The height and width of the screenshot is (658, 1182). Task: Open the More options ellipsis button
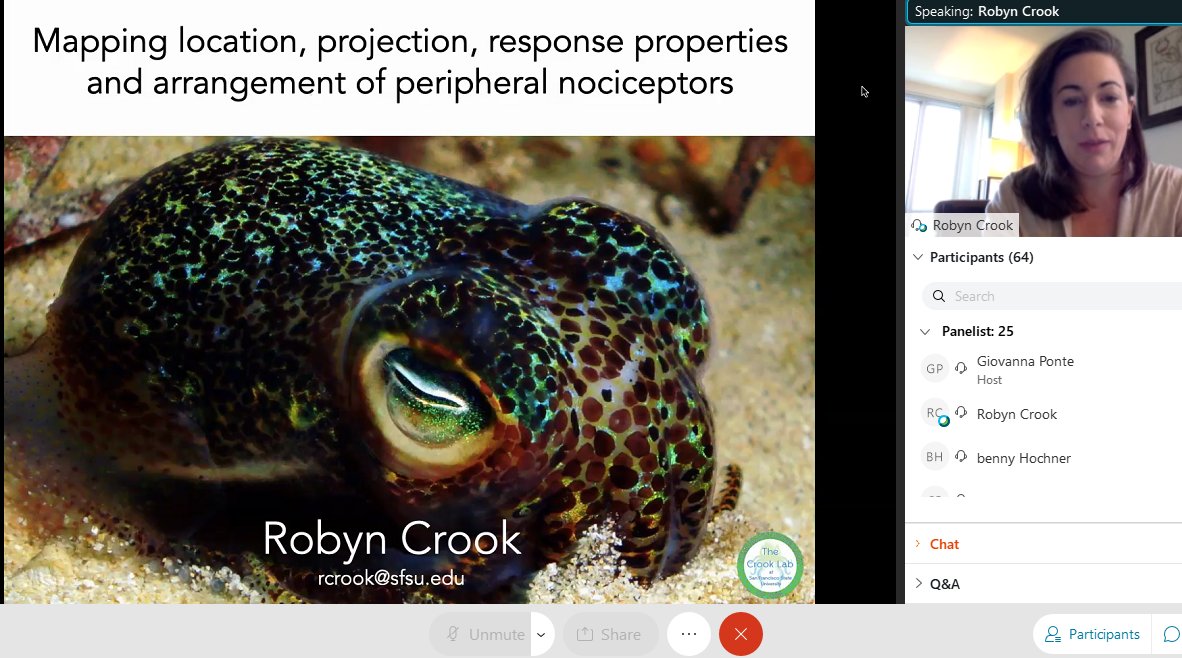689,635
